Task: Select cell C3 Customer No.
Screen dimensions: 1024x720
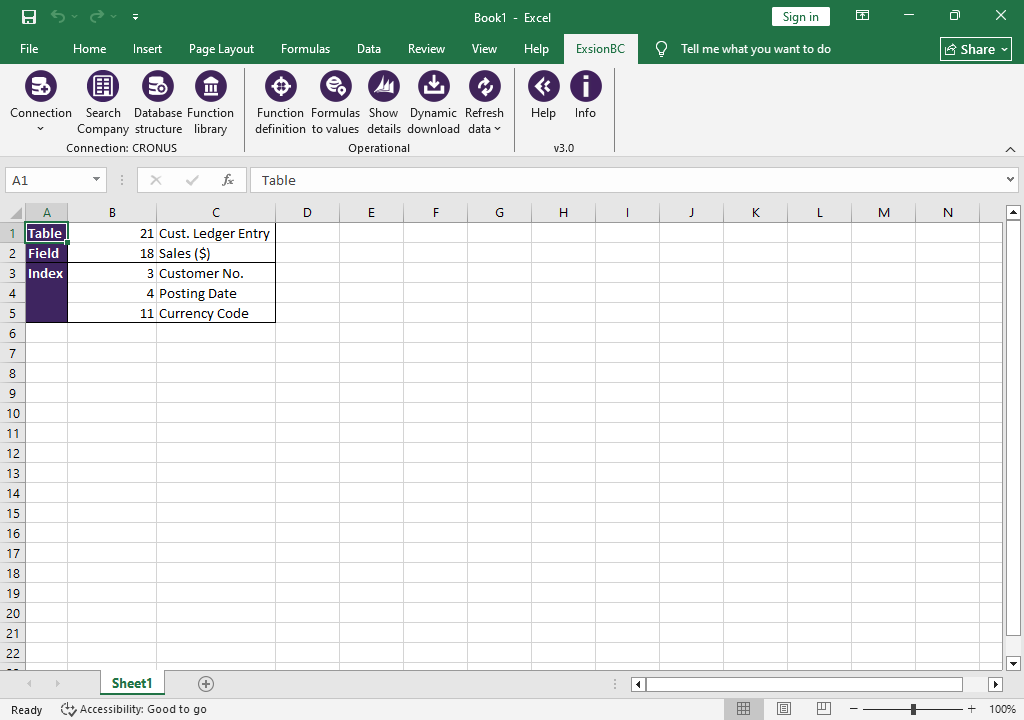Action: click(x=216, y=273)
